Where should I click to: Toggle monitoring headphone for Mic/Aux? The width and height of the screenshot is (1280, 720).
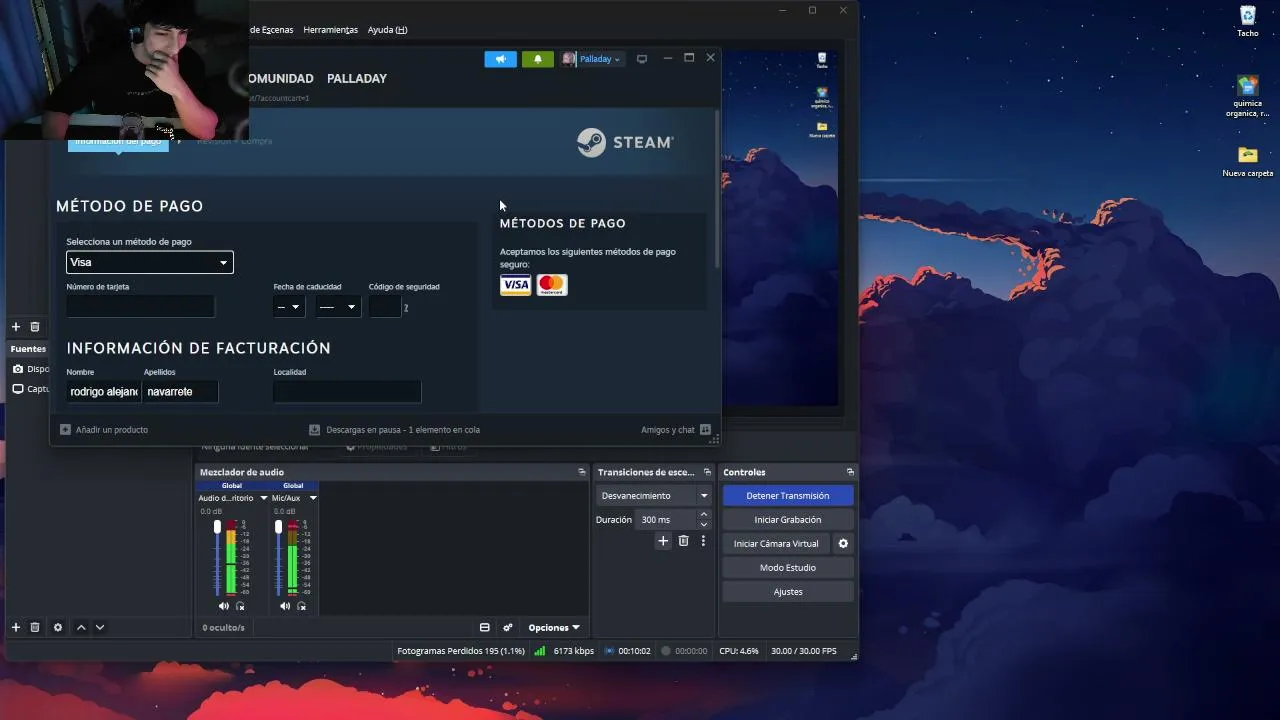click(302, 606)
